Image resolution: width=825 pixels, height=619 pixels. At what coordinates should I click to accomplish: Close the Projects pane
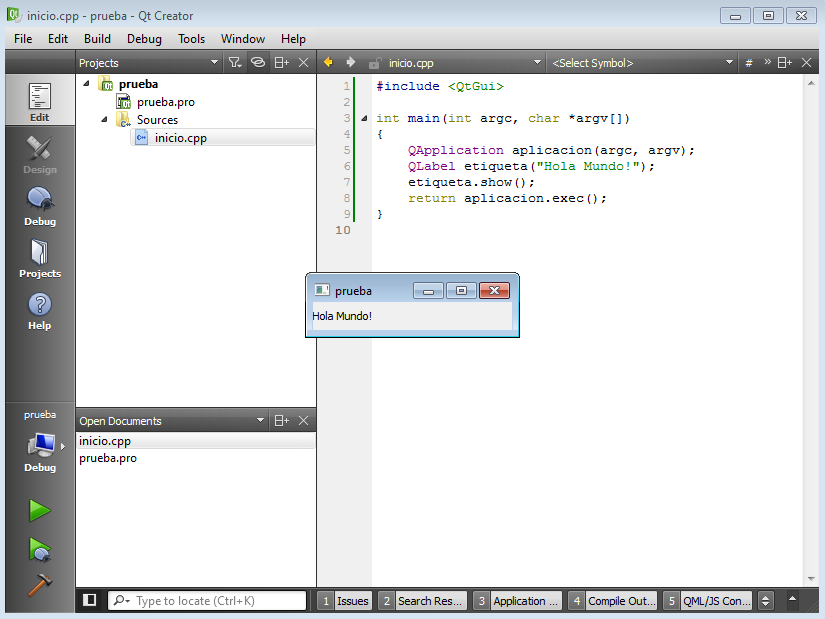pos(304,63)
